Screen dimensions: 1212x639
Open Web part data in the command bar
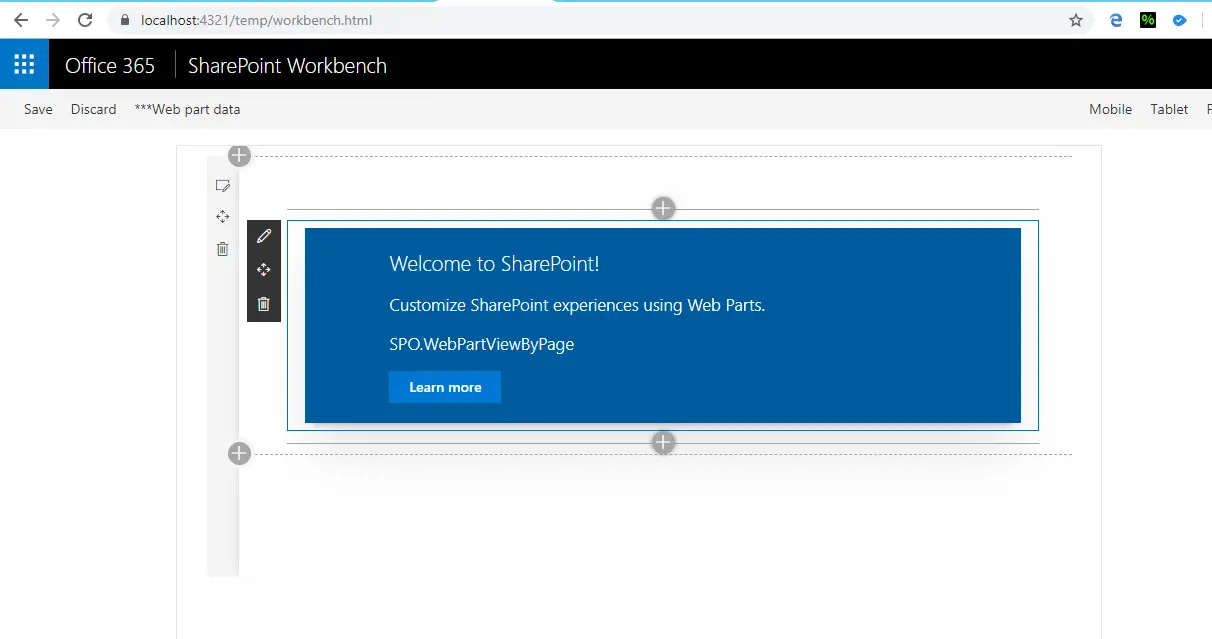(x=187, y=109)
